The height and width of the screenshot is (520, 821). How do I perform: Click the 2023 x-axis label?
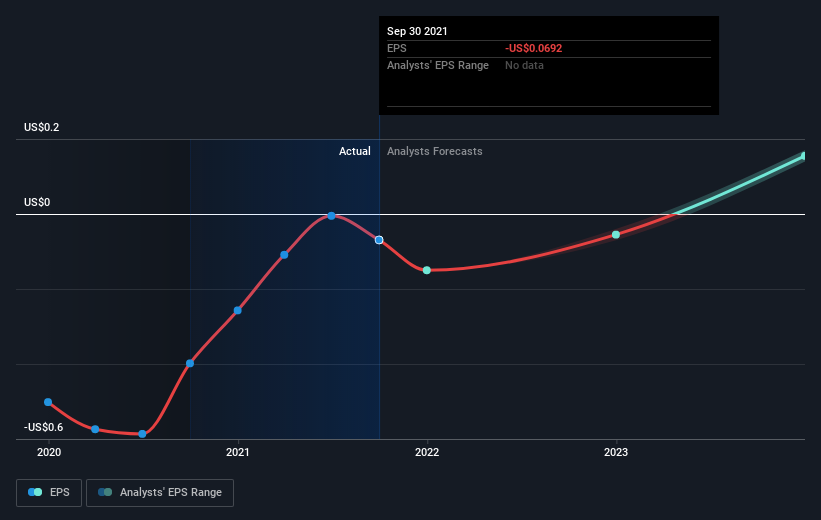pyautogui.click(x=616, y=452)
